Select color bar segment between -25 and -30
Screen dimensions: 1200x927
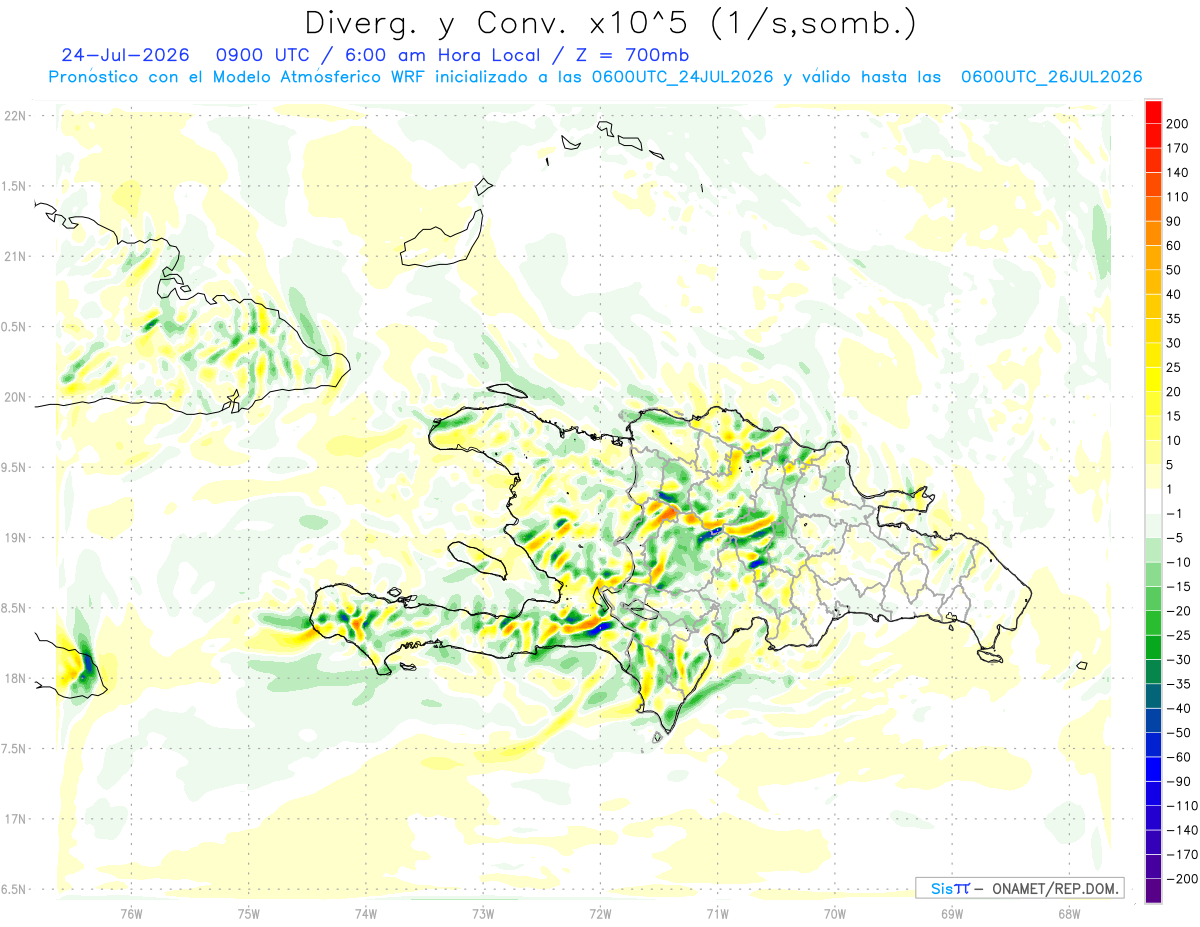coord(1153,648)
